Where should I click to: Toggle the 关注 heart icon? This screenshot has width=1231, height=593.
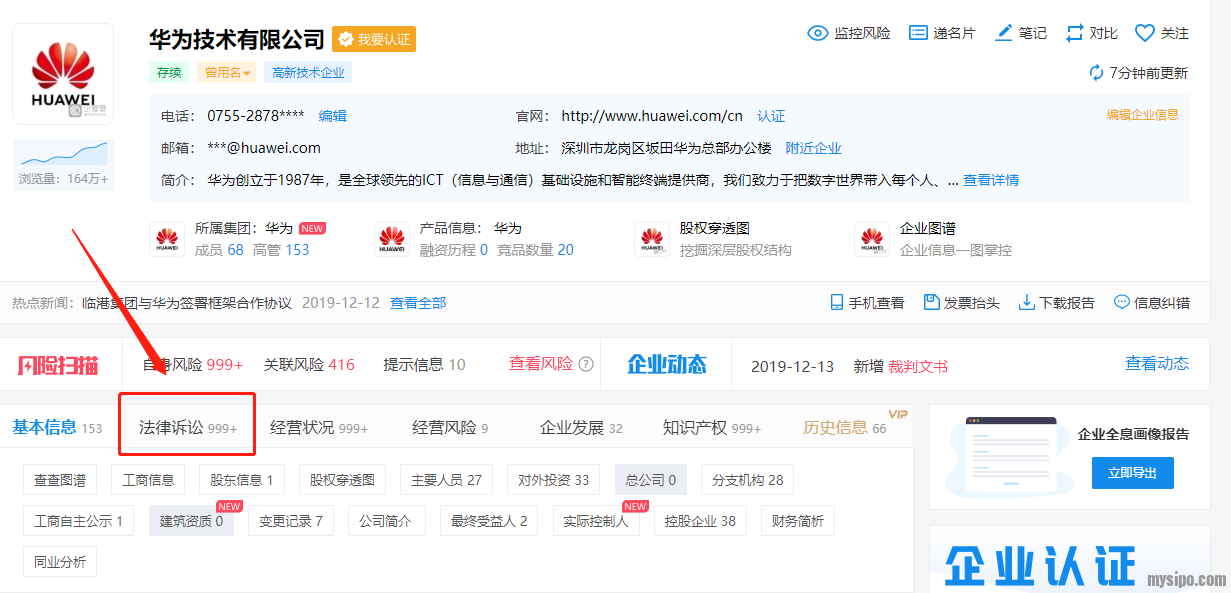coord(1145,33)
